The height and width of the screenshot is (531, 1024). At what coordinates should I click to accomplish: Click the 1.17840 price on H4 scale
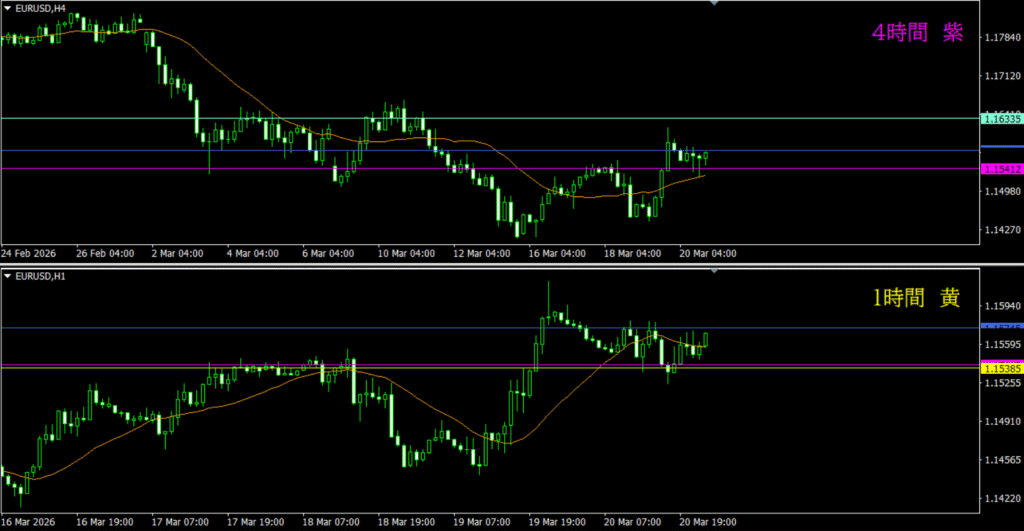click(x=1001, y=38)
